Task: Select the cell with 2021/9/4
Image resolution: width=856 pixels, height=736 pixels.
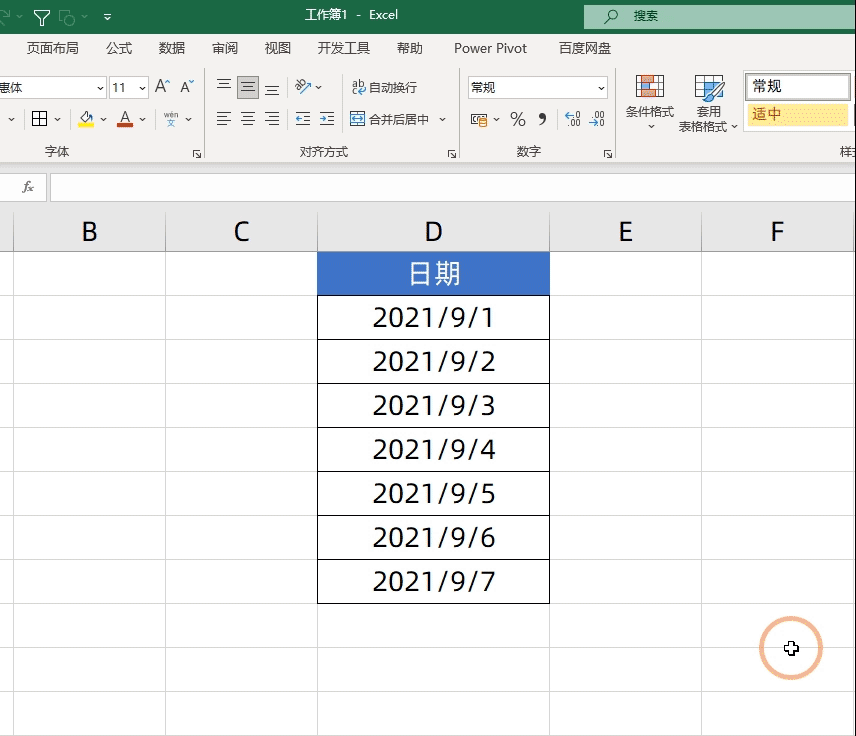Action: click(433, 450)
